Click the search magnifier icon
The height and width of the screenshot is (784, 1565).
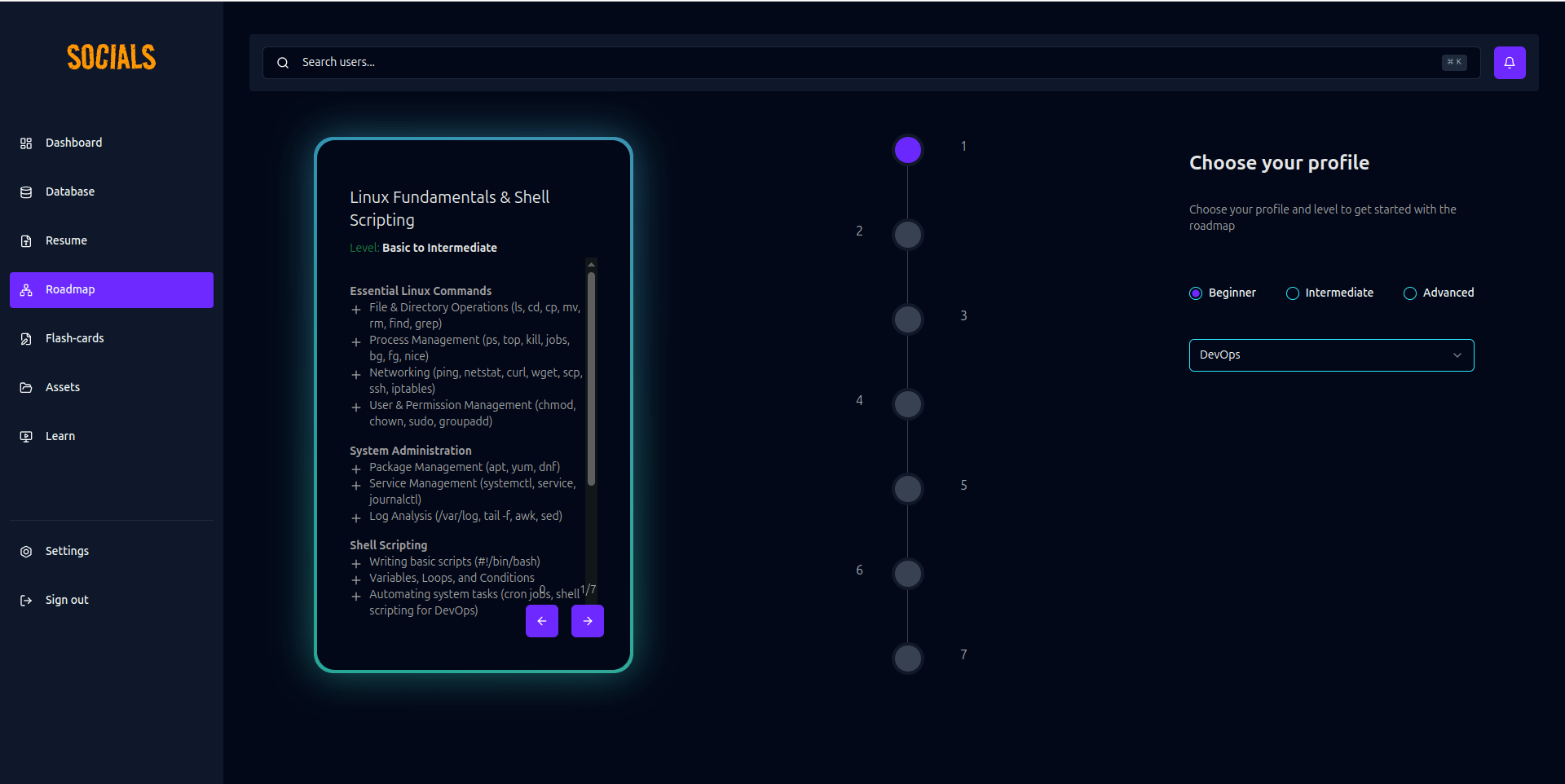coord(283,63)
